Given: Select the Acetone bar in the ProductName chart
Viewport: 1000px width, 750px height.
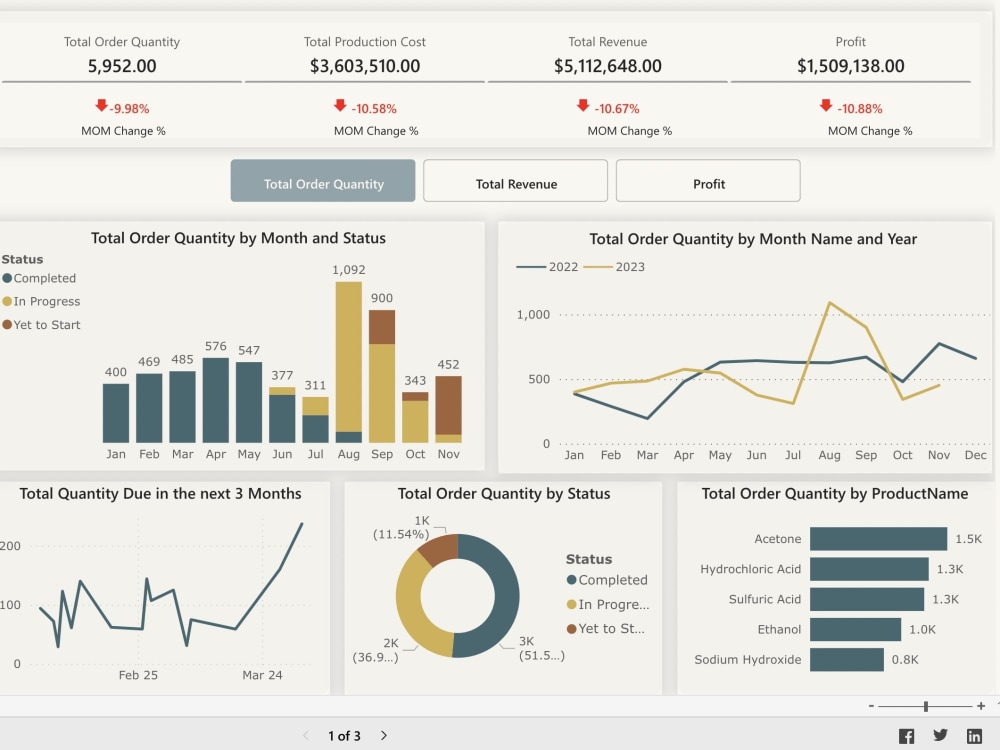Looking at the screenshot, I should coord(878,539).
